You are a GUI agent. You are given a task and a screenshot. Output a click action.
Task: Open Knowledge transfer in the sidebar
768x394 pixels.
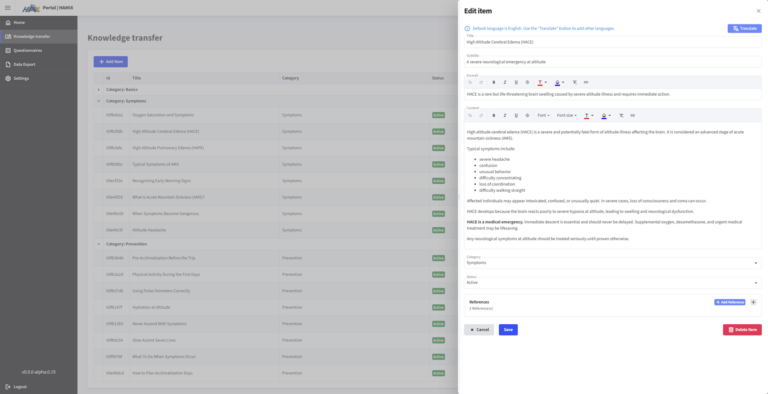39,36
